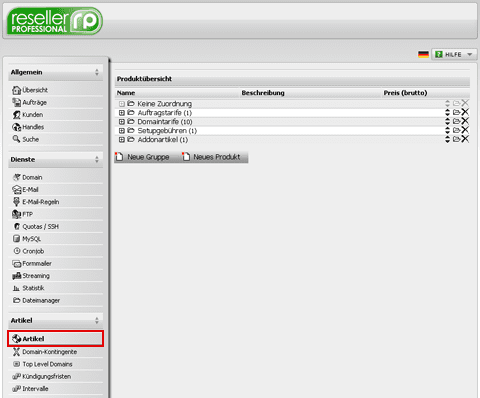This screenshot has width=480, height=398.
Task: Click the Kunden person icon
Action: click(16, 115)
